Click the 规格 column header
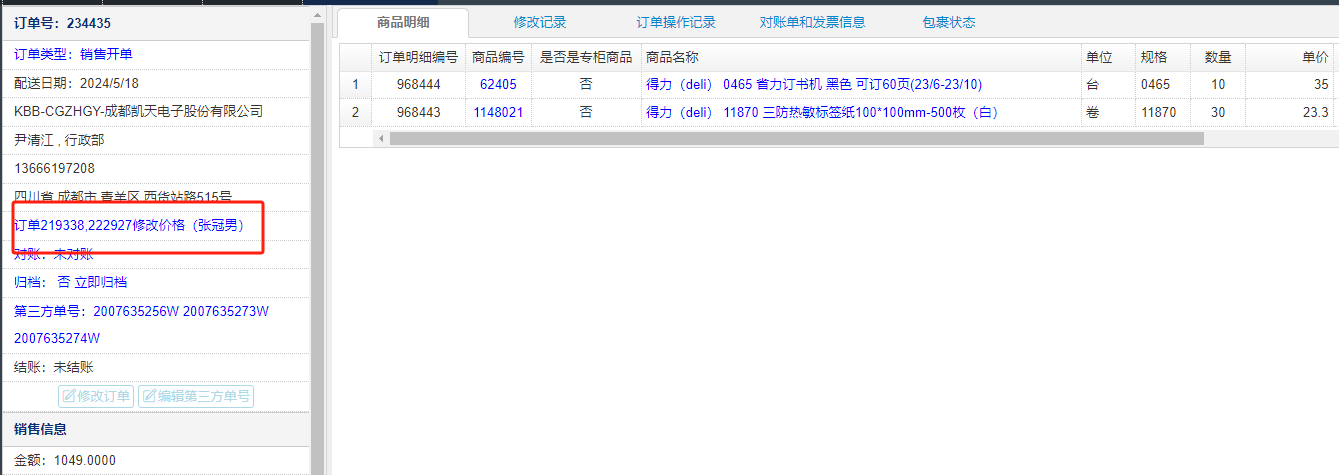This screenshot has width=1339, height=475. click(1162, 58)
